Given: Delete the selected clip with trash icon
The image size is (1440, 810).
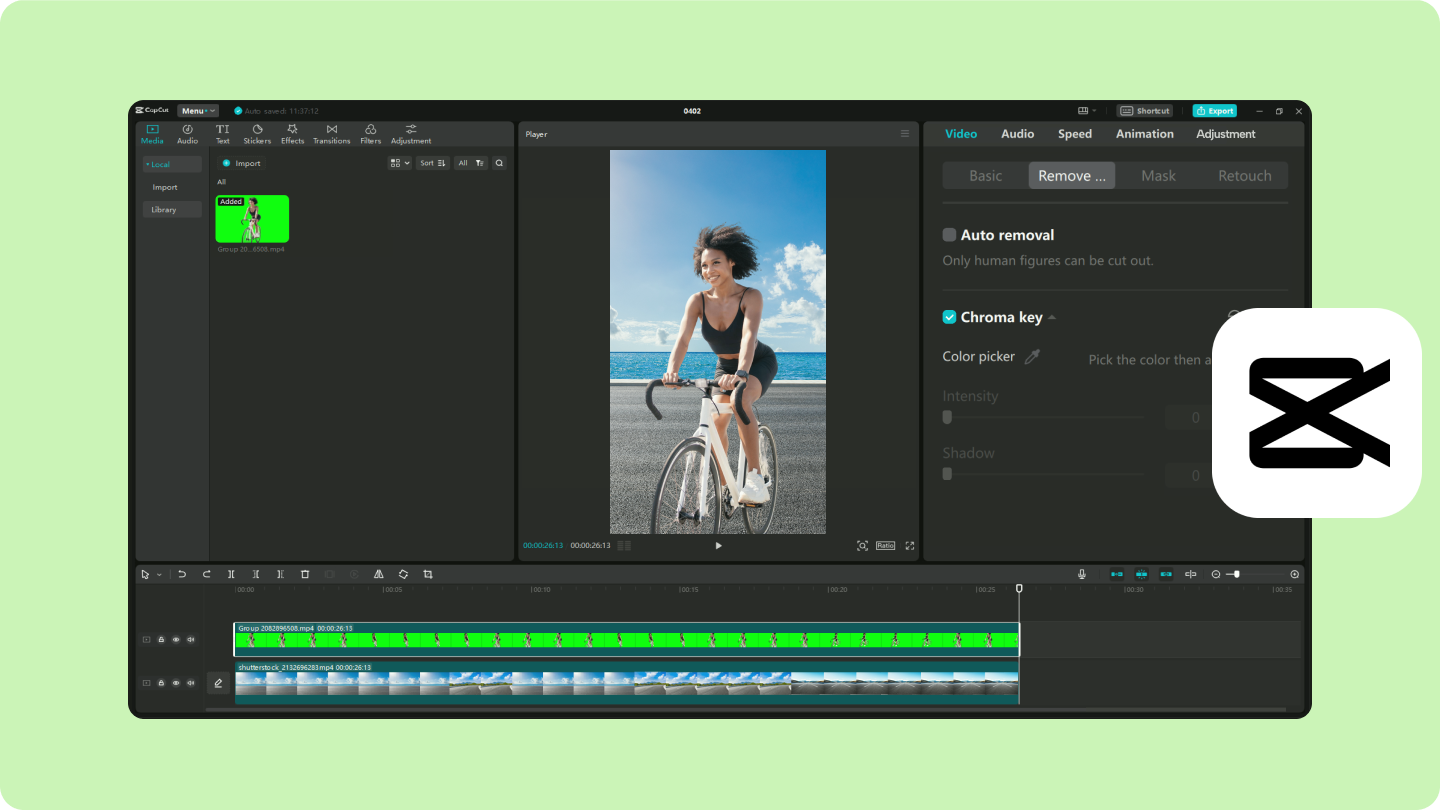Looking at the screenshot, I should 305,574.
